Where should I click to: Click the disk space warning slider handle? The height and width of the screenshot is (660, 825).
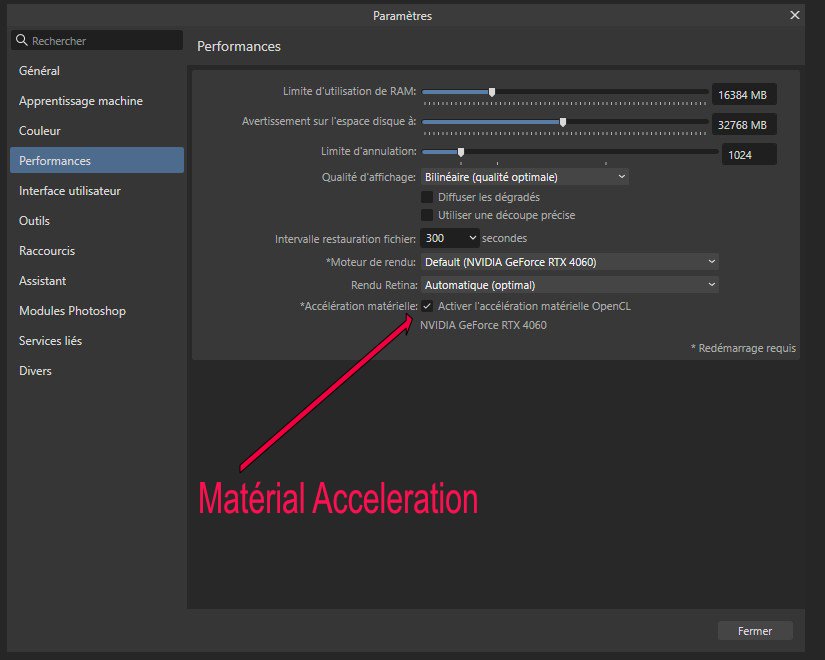(x=563, y=122)
